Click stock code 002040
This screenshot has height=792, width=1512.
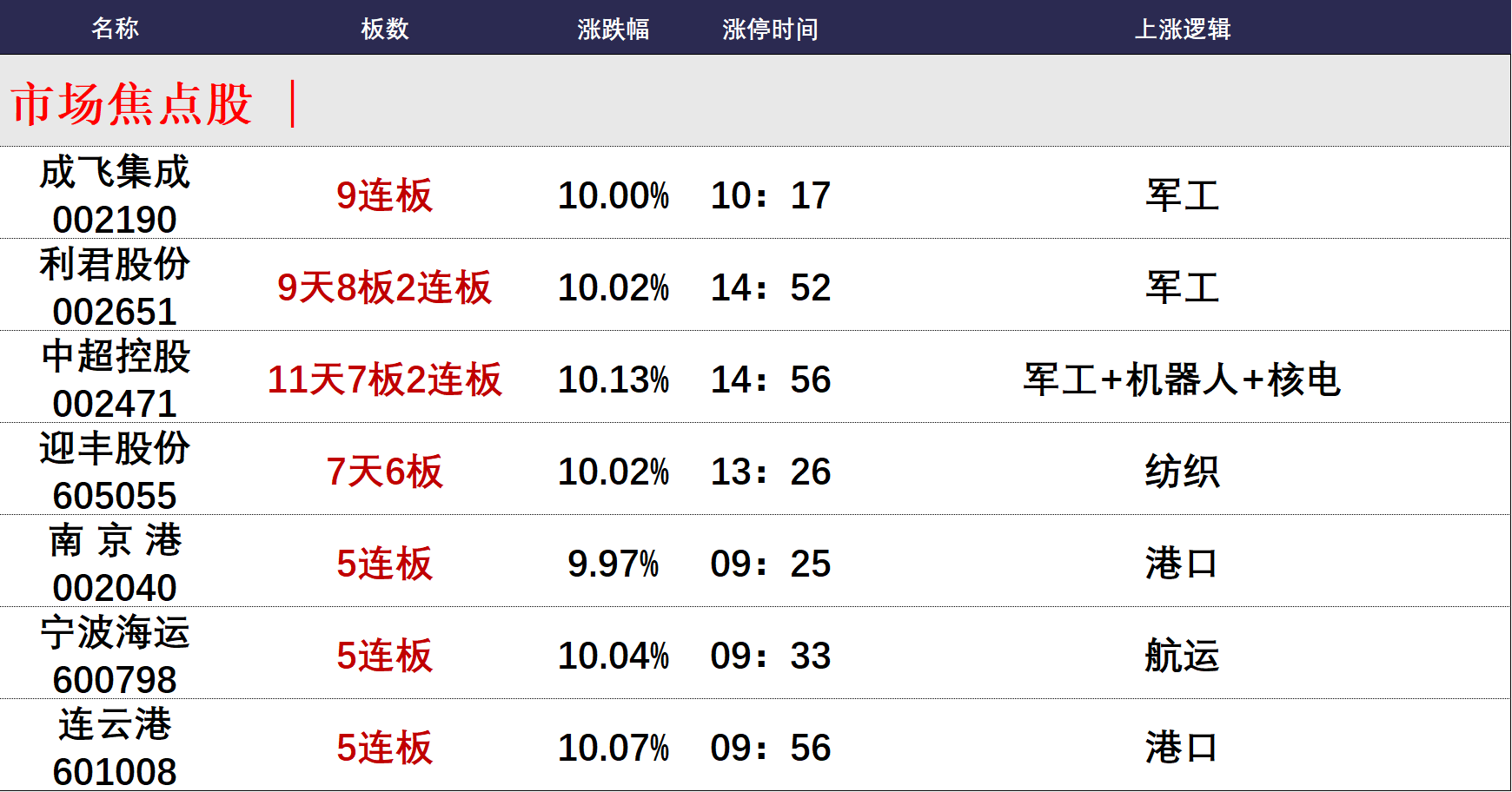click(115, 587)
